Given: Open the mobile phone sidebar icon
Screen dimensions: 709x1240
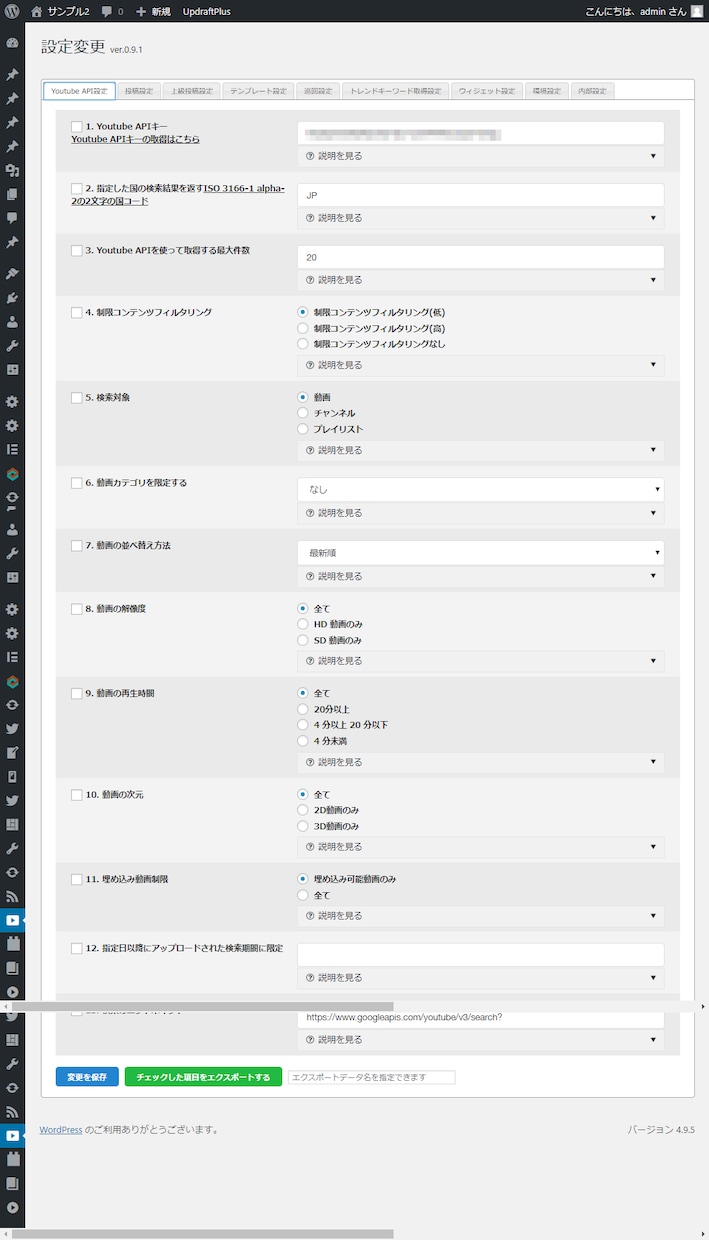Looking at the screenshot, I should (12, 776).
